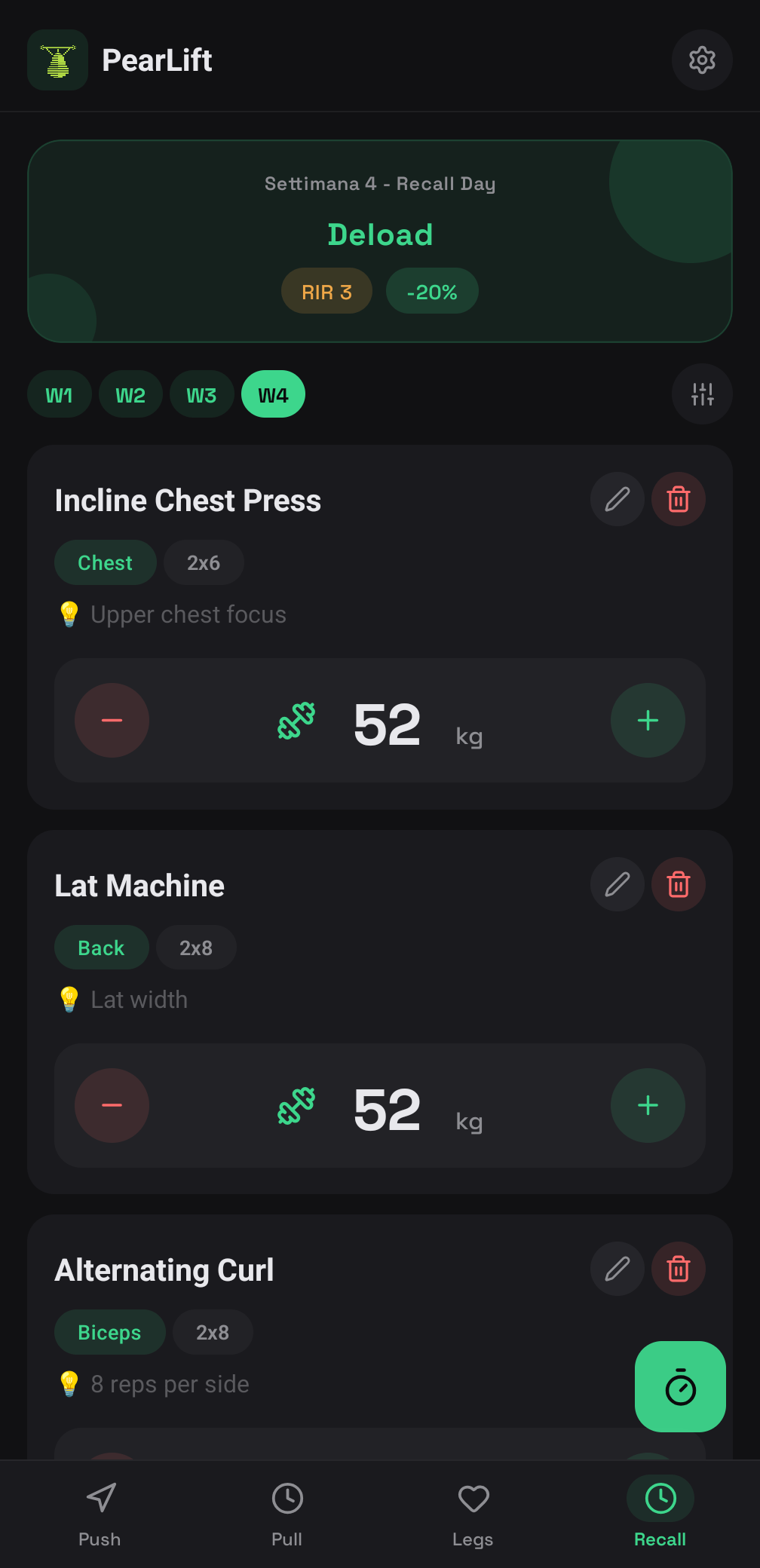Increase Incline Chest Press weight with plus
760x1568 pixels.
(648, 721)
